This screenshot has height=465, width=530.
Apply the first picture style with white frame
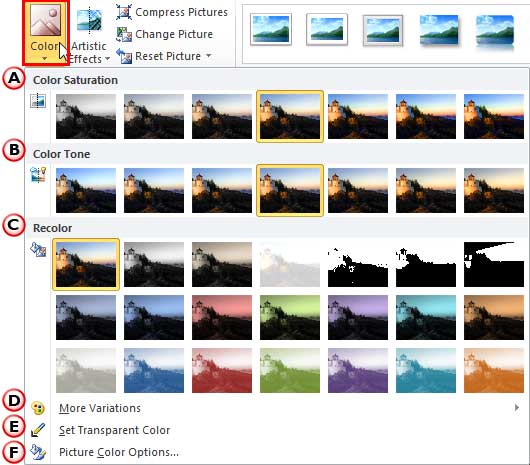(x=271, y=30)
